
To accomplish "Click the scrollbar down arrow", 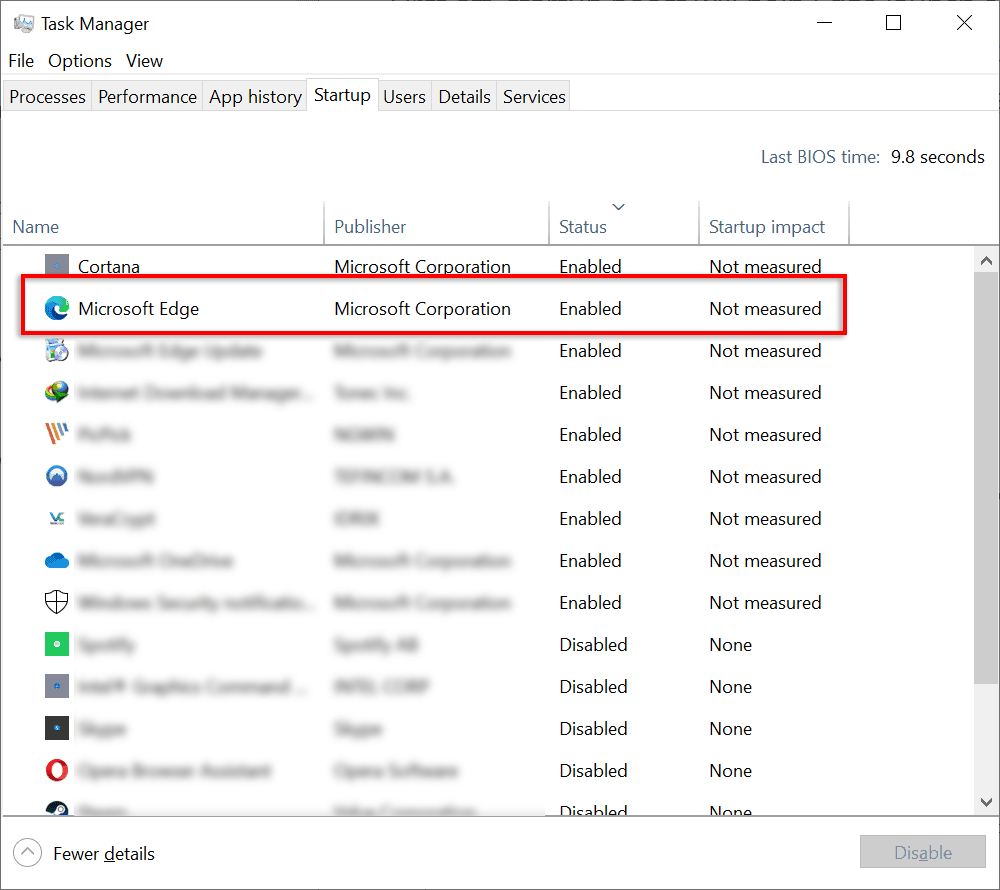I will pyautogui.click(x=986, y=802).
